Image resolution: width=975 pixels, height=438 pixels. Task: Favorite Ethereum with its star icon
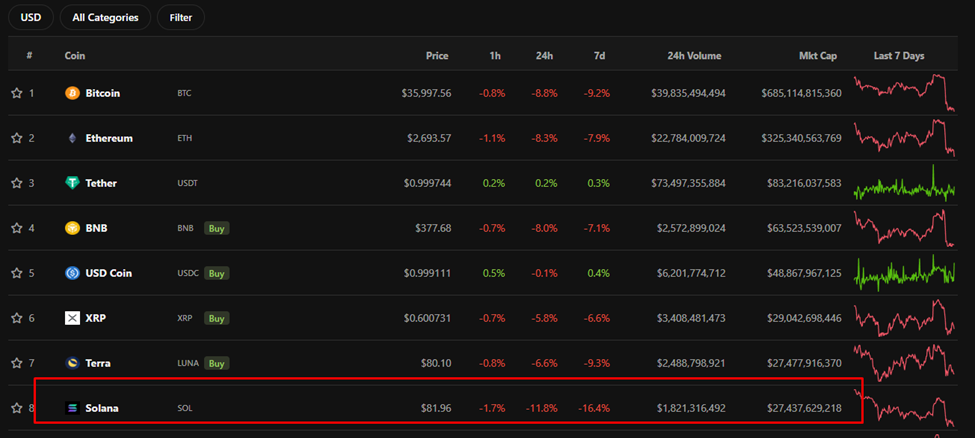[17, 138]
